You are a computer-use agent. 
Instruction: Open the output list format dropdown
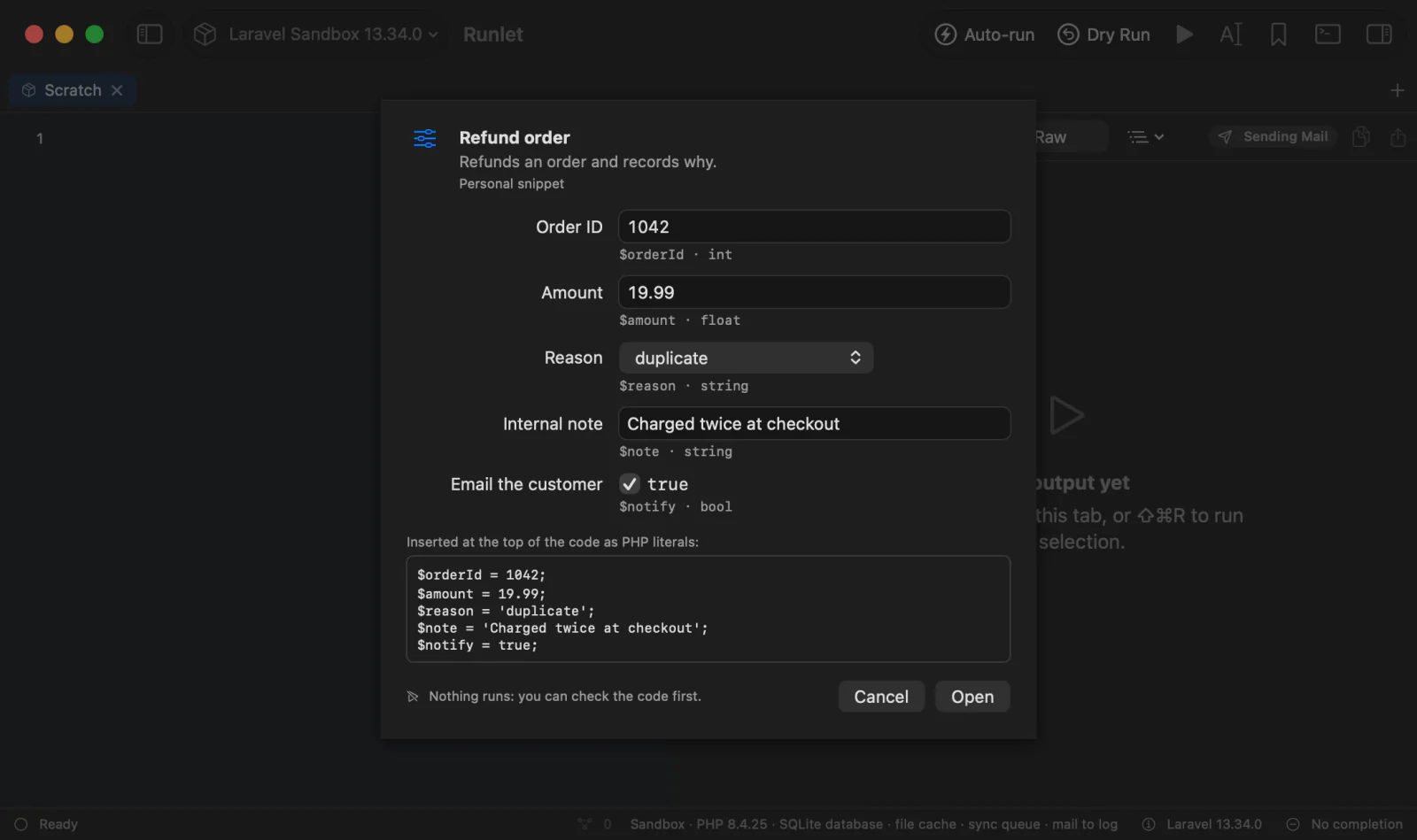[x=1145, y=137]
